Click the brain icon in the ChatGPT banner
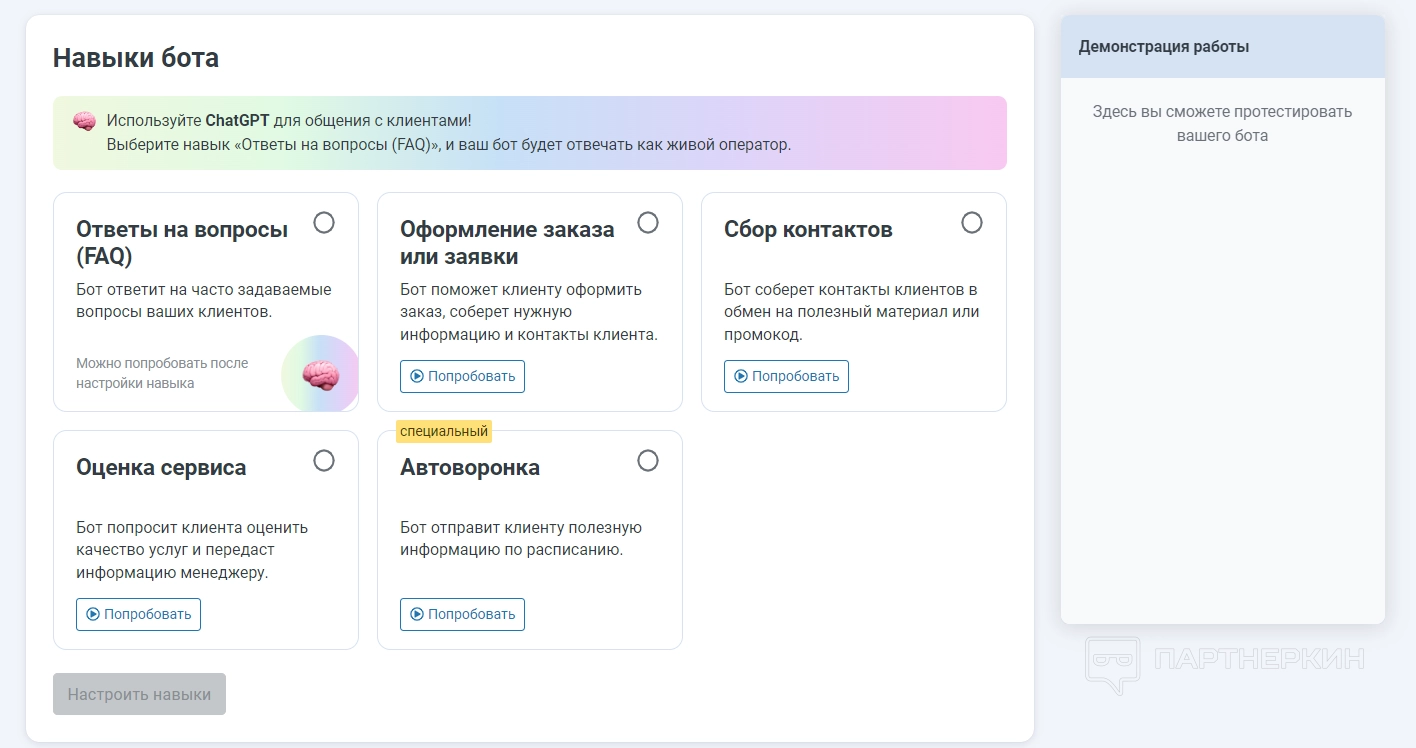 84,121
